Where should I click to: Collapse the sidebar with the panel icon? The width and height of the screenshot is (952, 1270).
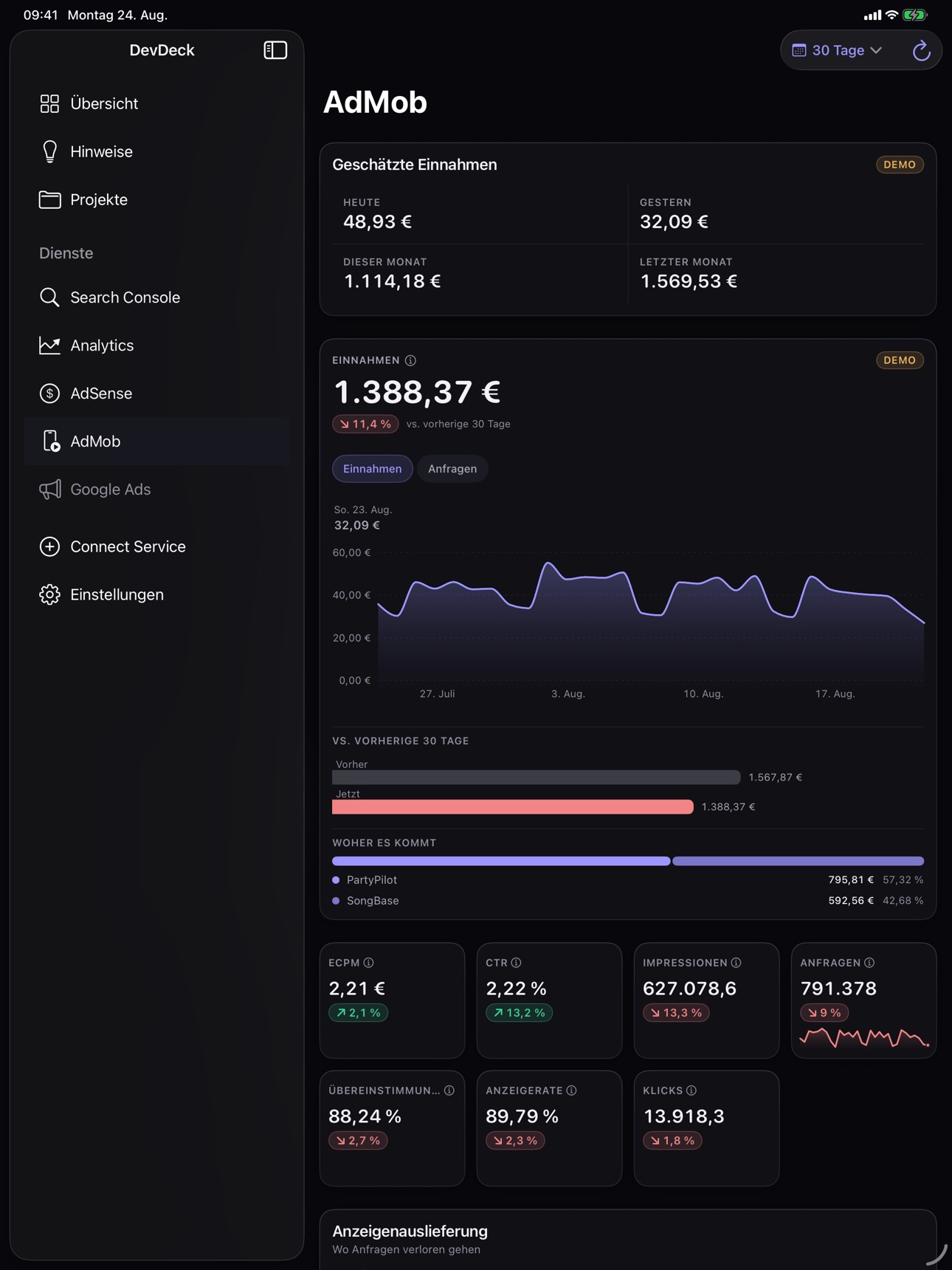(275, 50)
